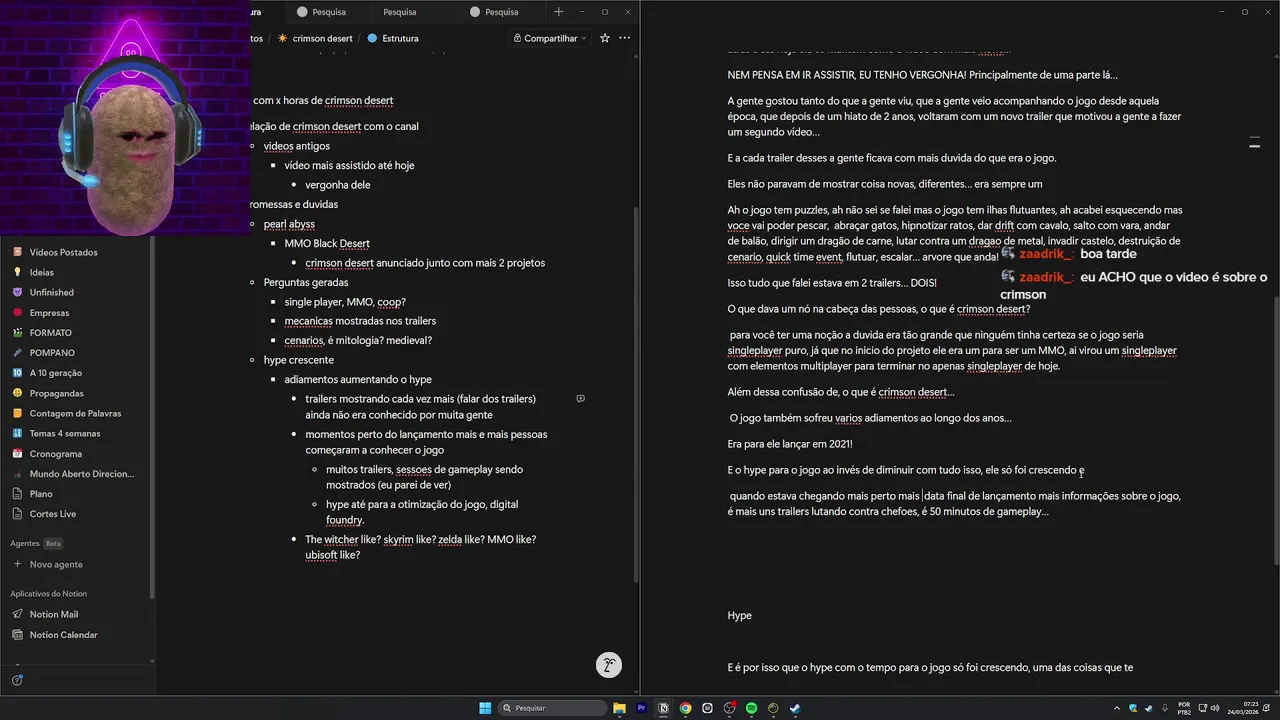Screen dimensions: 1280x720
Task: Open the Windows Start menu
Action: [485, 708]
